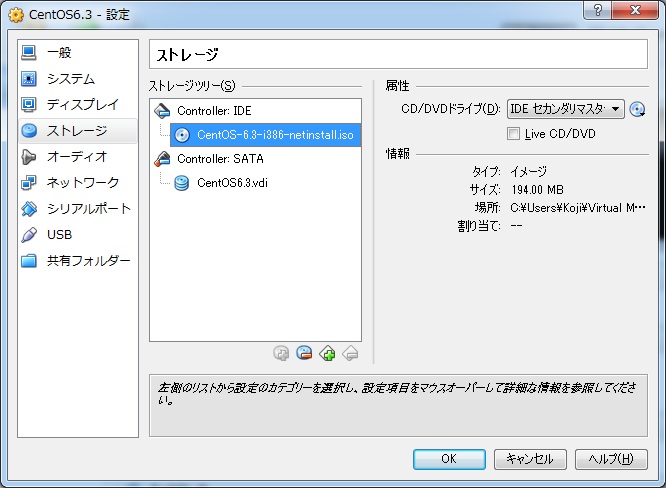Viewport: 666px width, 488px height.
Task: Click the CD disc icon of CentOS netinstall iso
Action: point(182,135)
